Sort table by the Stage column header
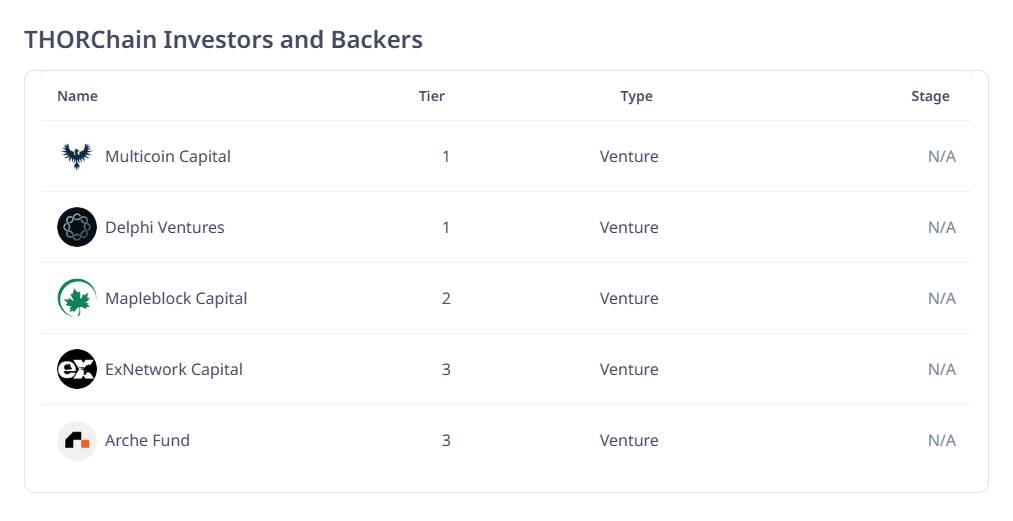The image size is (1013, 521). (930, 96)
